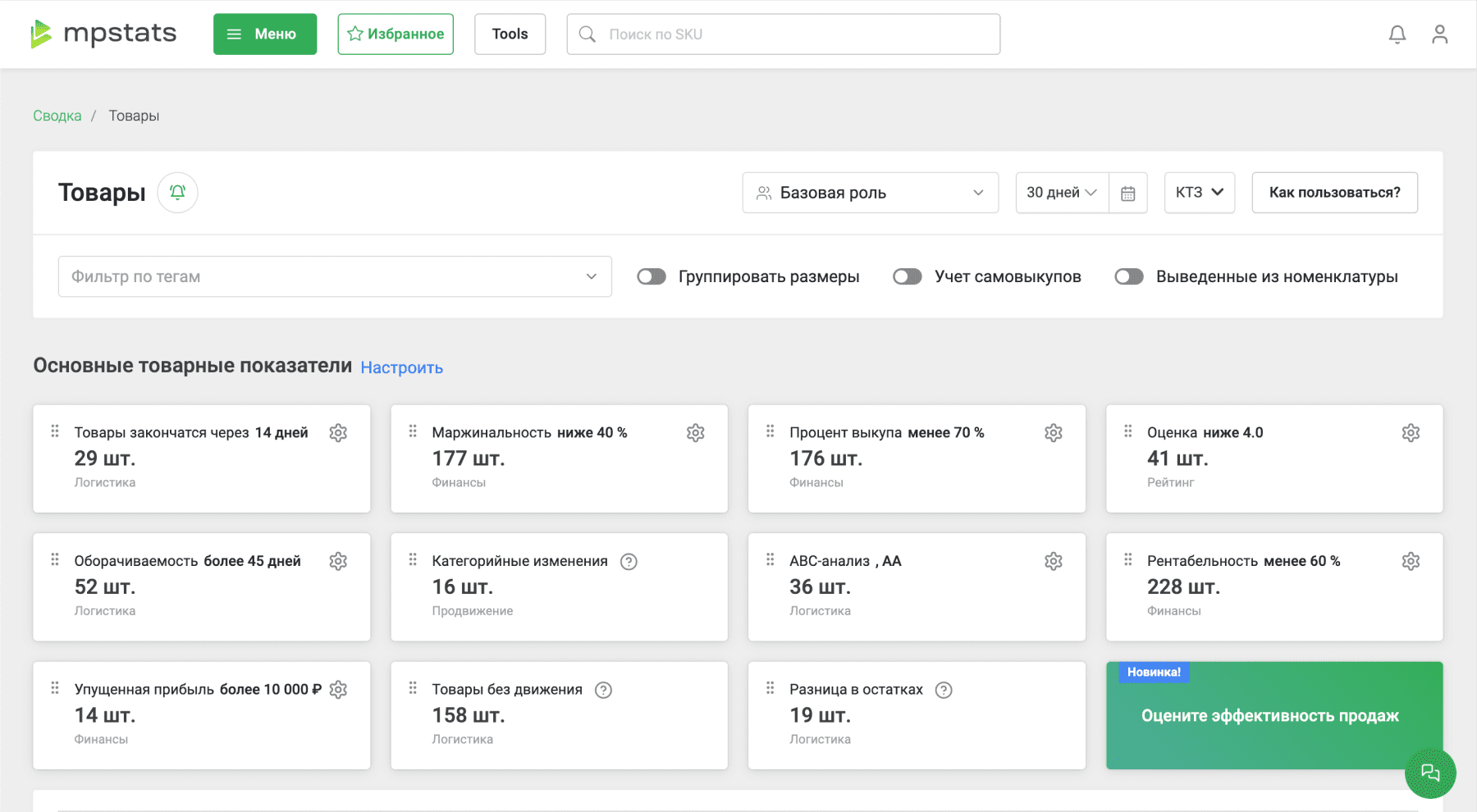Click help icon for Разница в остатках
The height and width of the screenshot is (812, 1477).
pyautogui.click(x=944, y=690)
